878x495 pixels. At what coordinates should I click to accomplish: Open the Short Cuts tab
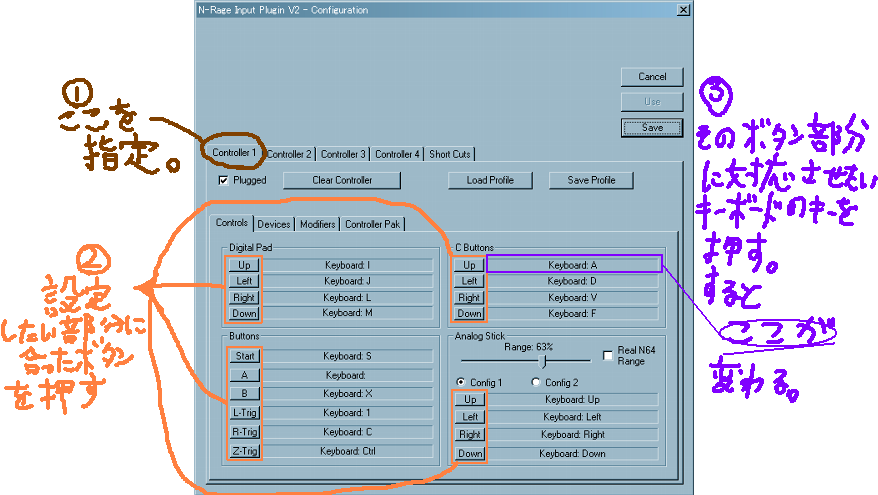(x=450, y=154)
